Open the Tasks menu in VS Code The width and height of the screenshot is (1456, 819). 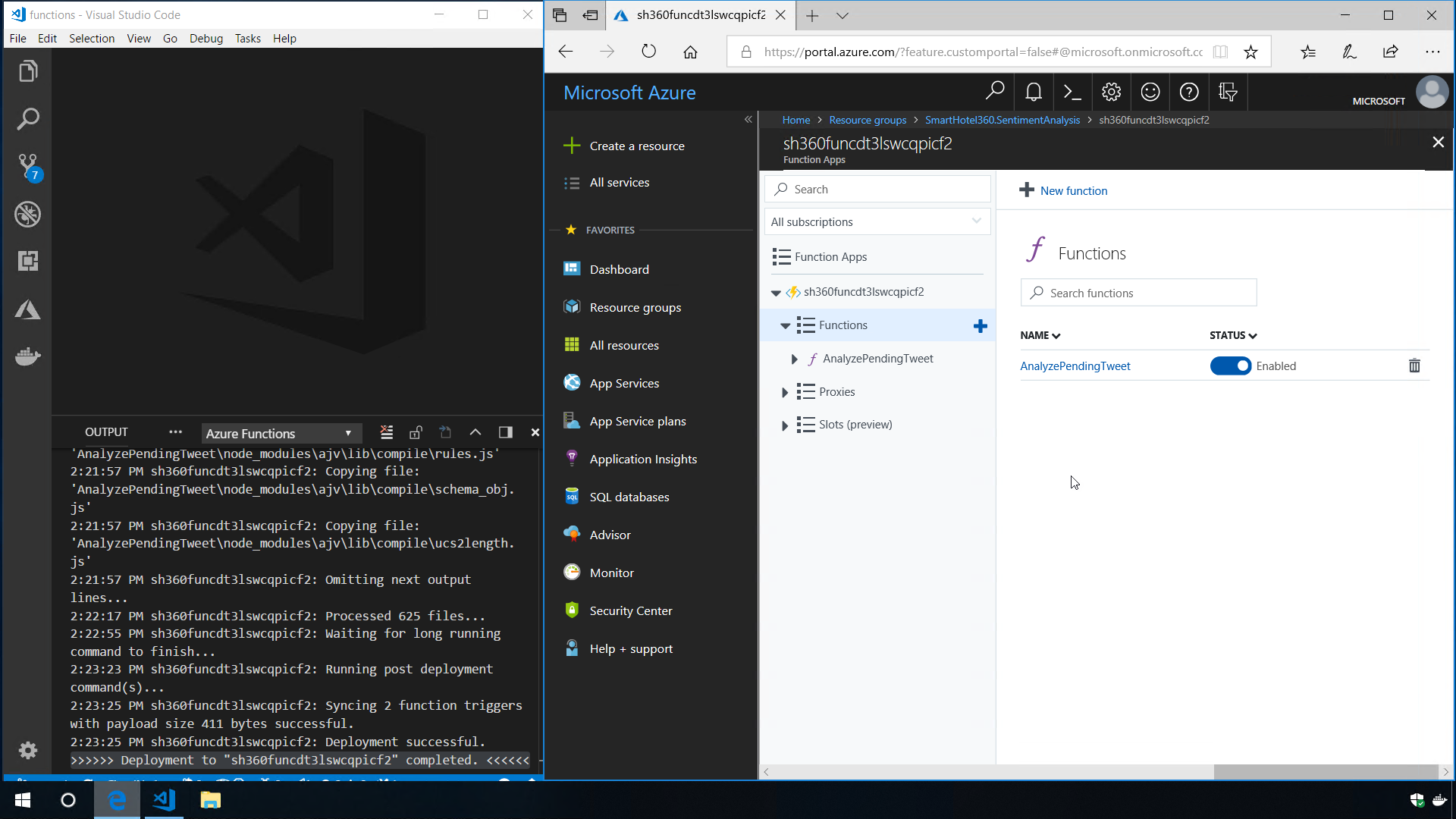247,39
